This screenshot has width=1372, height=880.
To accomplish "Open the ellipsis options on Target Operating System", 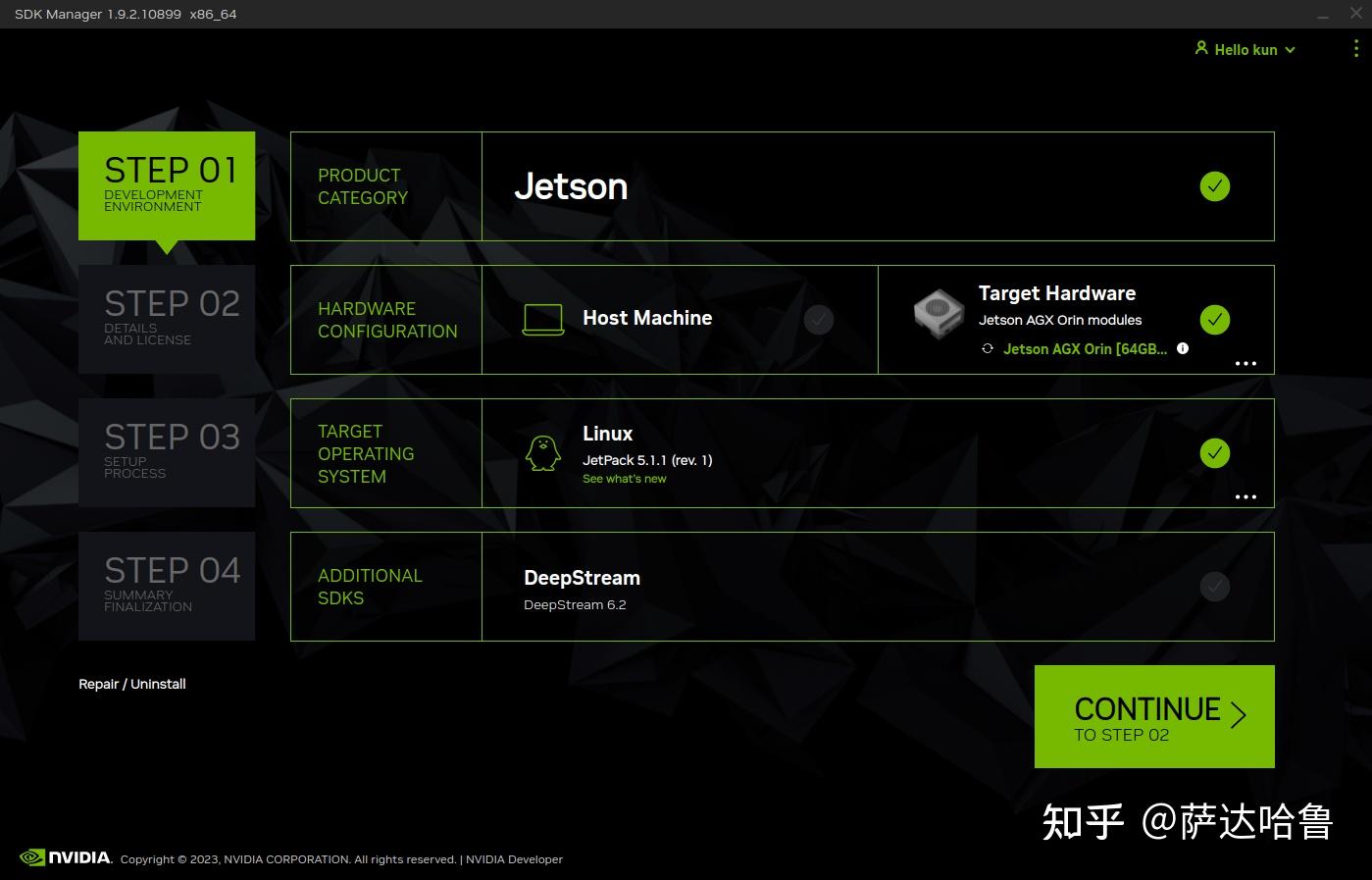I will [x=1245, y=496].
